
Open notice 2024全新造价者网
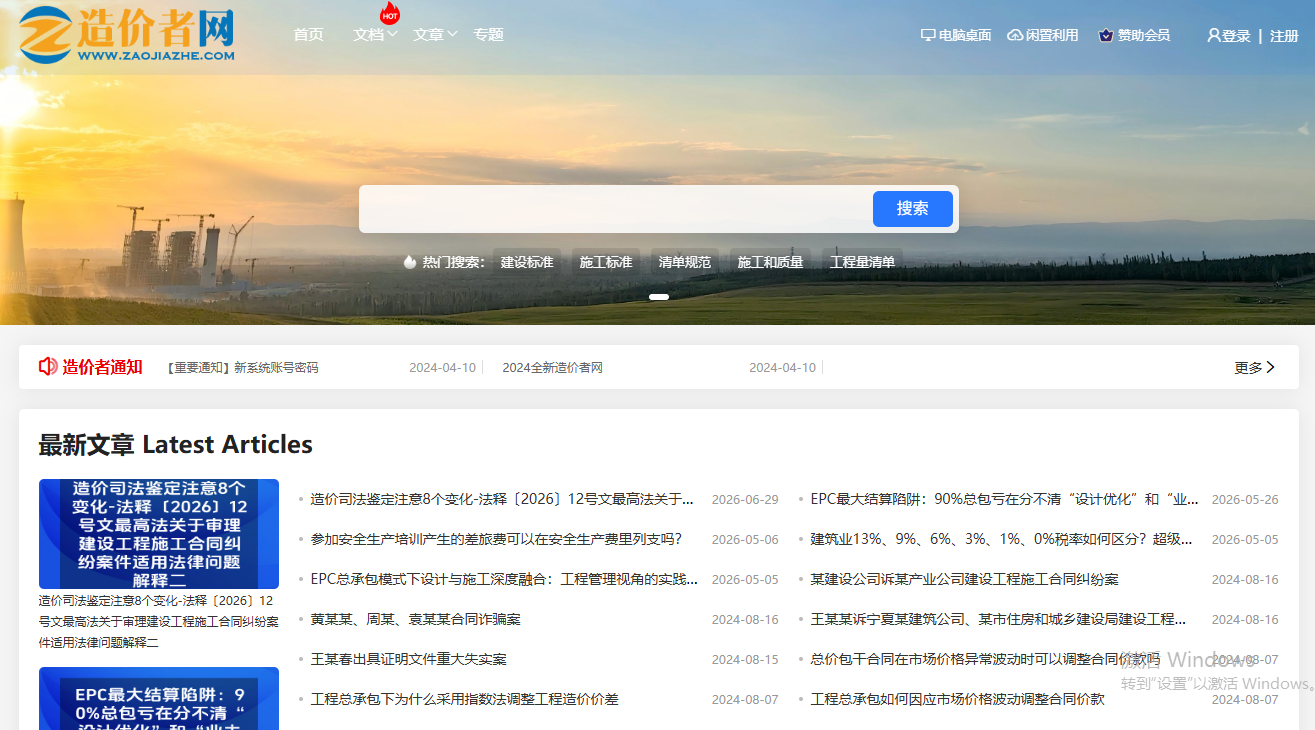point(552,368)
